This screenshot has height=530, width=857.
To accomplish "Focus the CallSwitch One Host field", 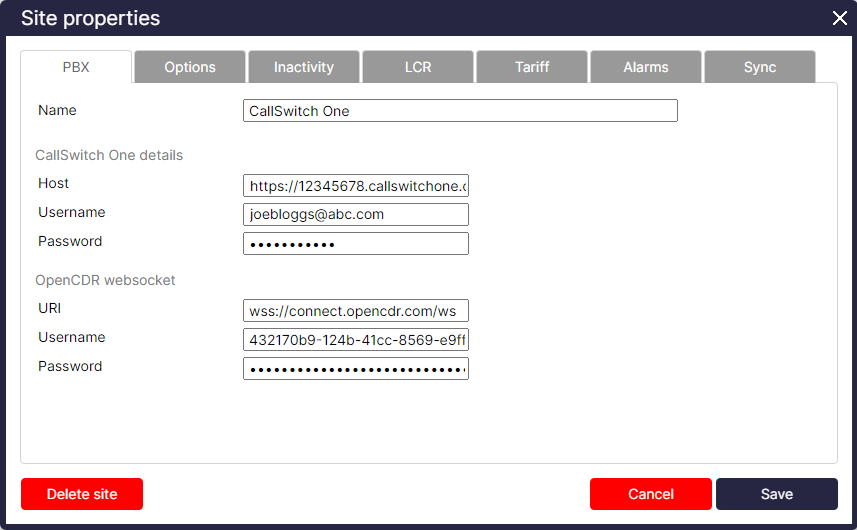I will point(355,186).
